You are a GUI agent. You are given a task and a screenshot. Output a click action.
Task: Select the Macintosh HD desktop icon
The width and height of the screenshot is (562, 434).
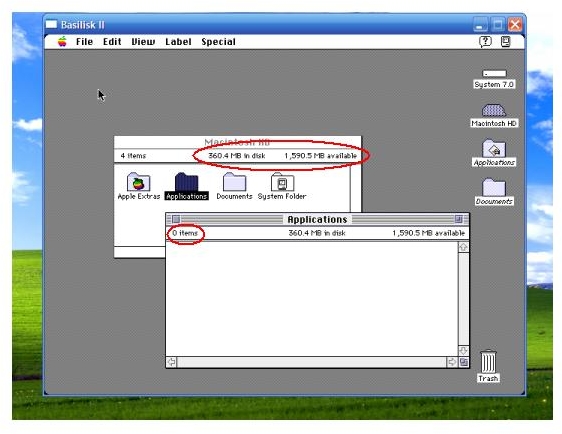pos(494,110)
